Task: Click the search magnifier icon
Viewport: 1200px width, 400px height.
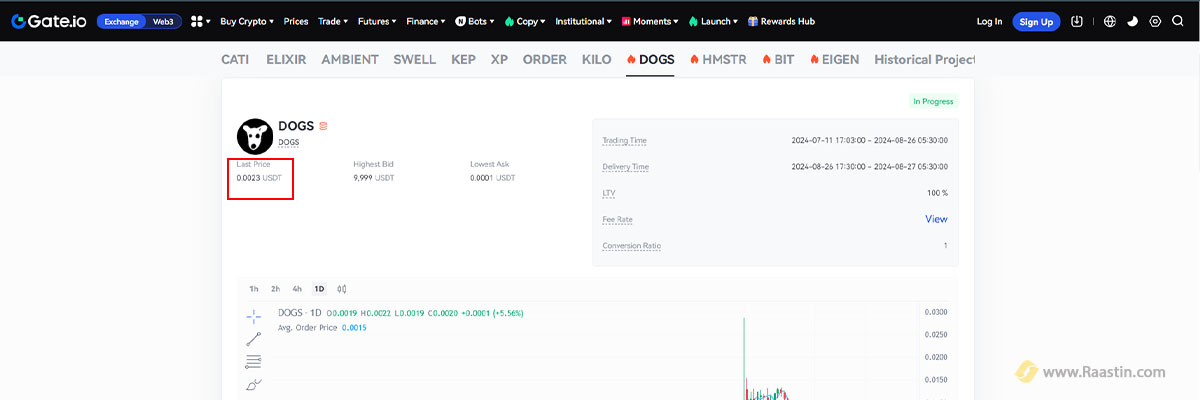Action: tap(1180, 21)
